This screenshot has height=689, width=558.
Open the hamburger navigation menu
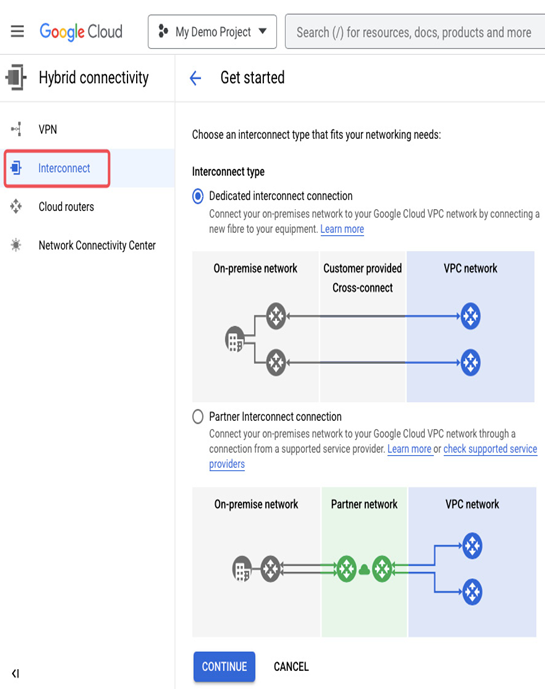tap(18, 32)
